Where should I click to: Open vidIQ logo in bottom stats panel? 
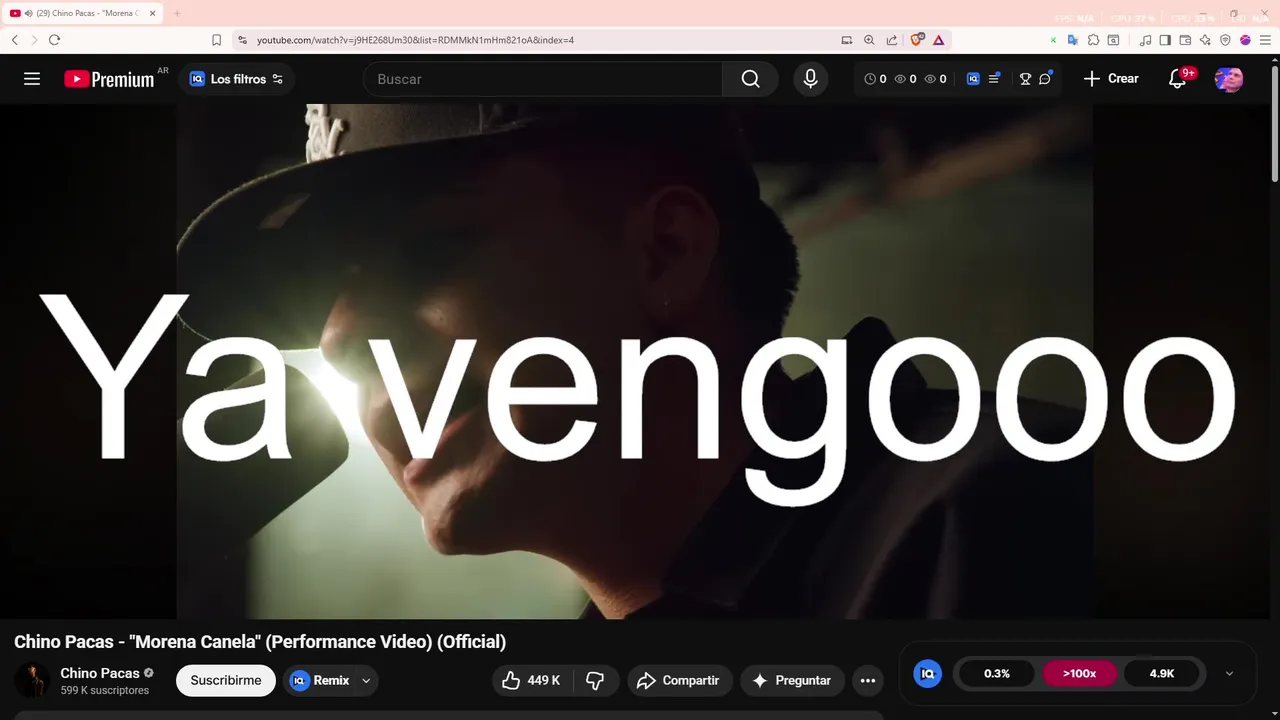click(x=927, y=673)
